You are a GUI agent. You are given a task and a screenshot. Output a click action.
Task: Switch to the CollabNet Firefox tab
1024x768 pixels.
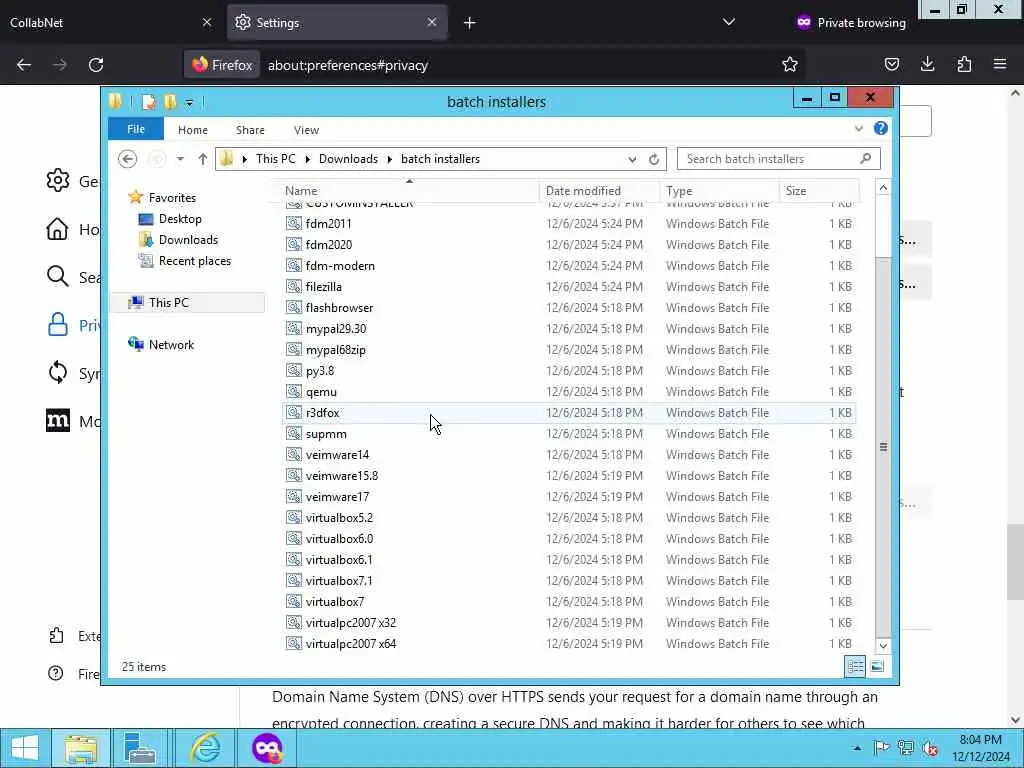tap(111, 22)
